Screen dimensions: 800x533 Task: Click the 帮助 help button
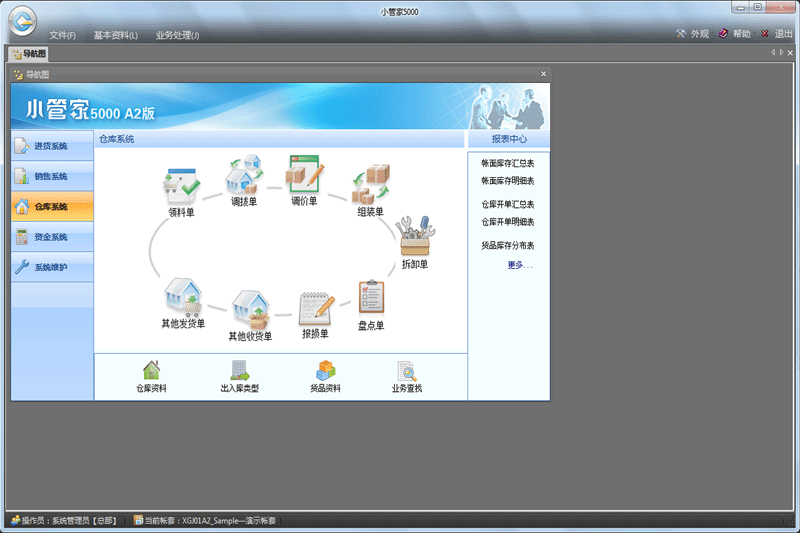734,34
